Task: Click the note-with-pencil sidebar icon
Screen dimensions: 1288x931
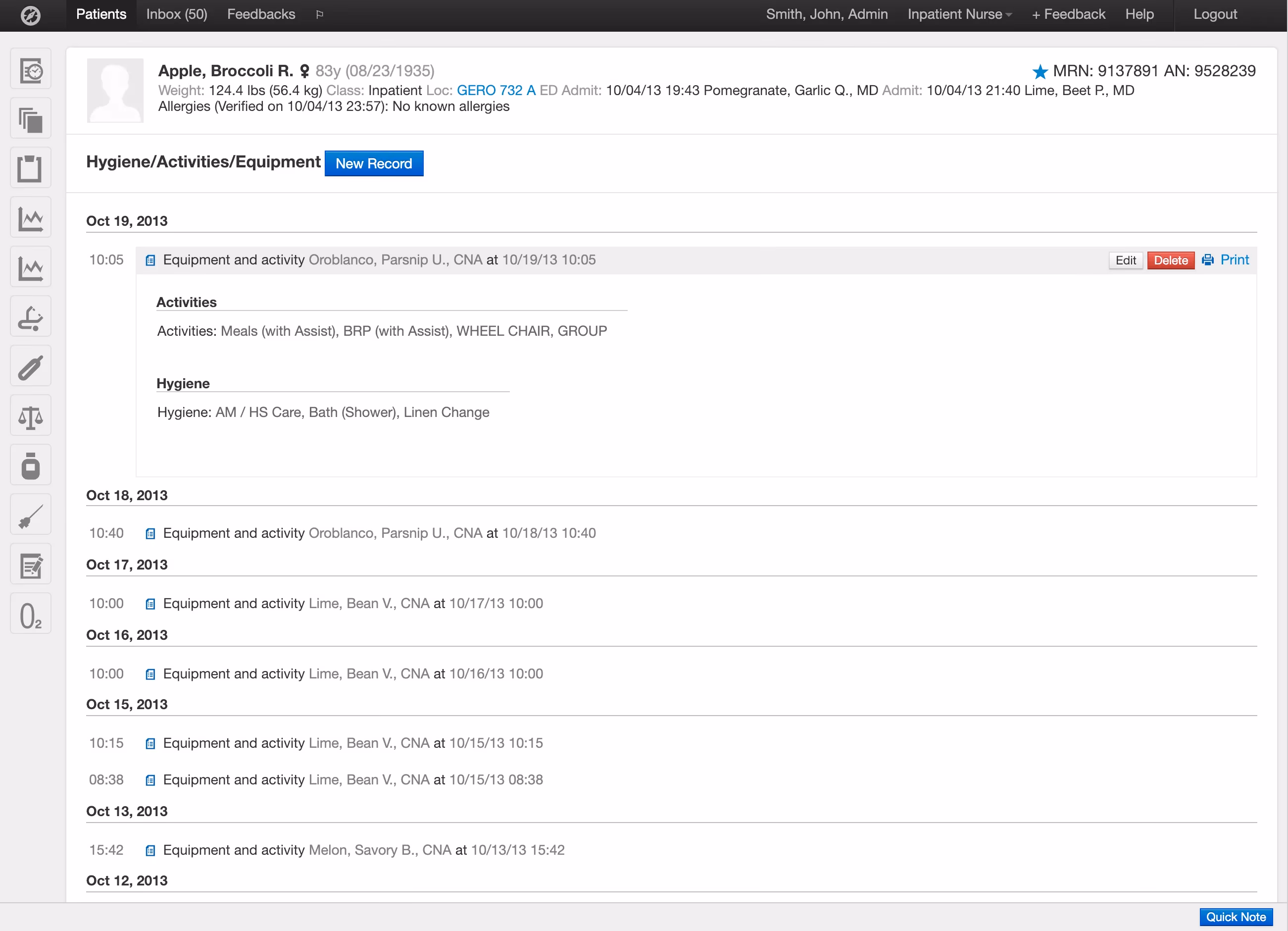Action: point(31,565)
